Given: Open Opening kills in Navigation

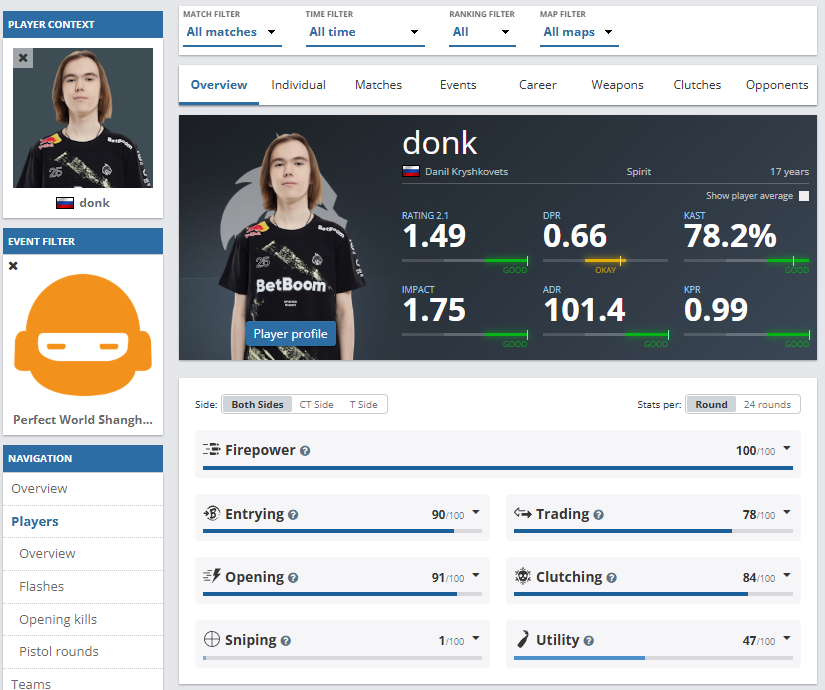Looking at the screenshot, I should coord(83,619).
